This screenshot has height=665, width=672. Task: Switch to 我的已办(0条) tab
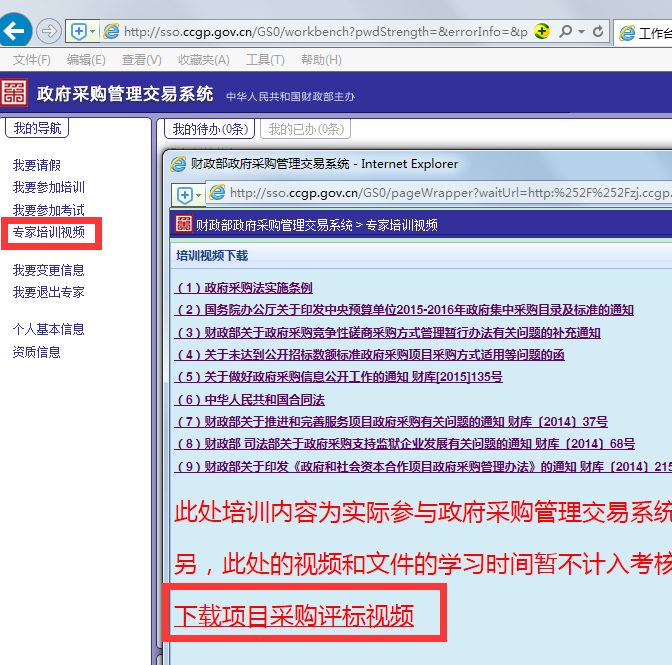306,129
